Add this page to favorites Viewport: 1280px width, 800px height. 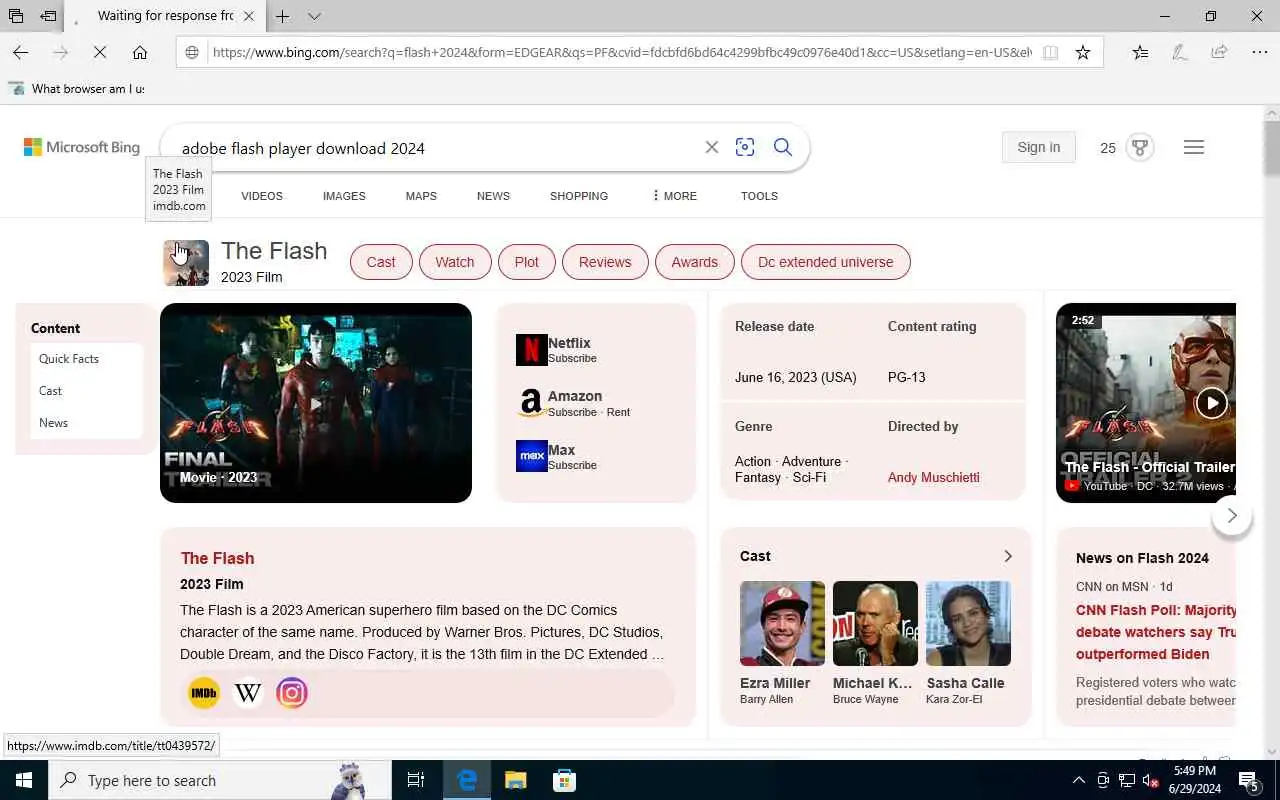(1083, 52)
